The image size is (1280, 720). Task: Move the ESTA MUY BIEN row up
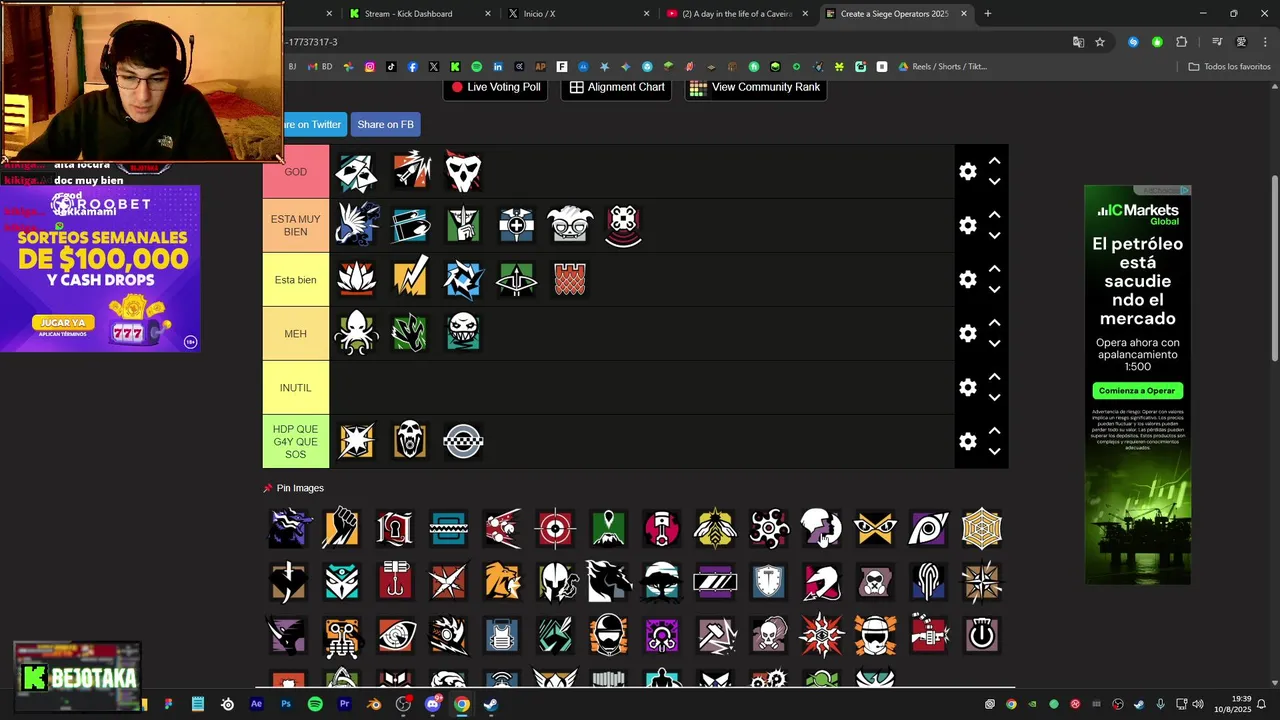[x=994, y=215]
